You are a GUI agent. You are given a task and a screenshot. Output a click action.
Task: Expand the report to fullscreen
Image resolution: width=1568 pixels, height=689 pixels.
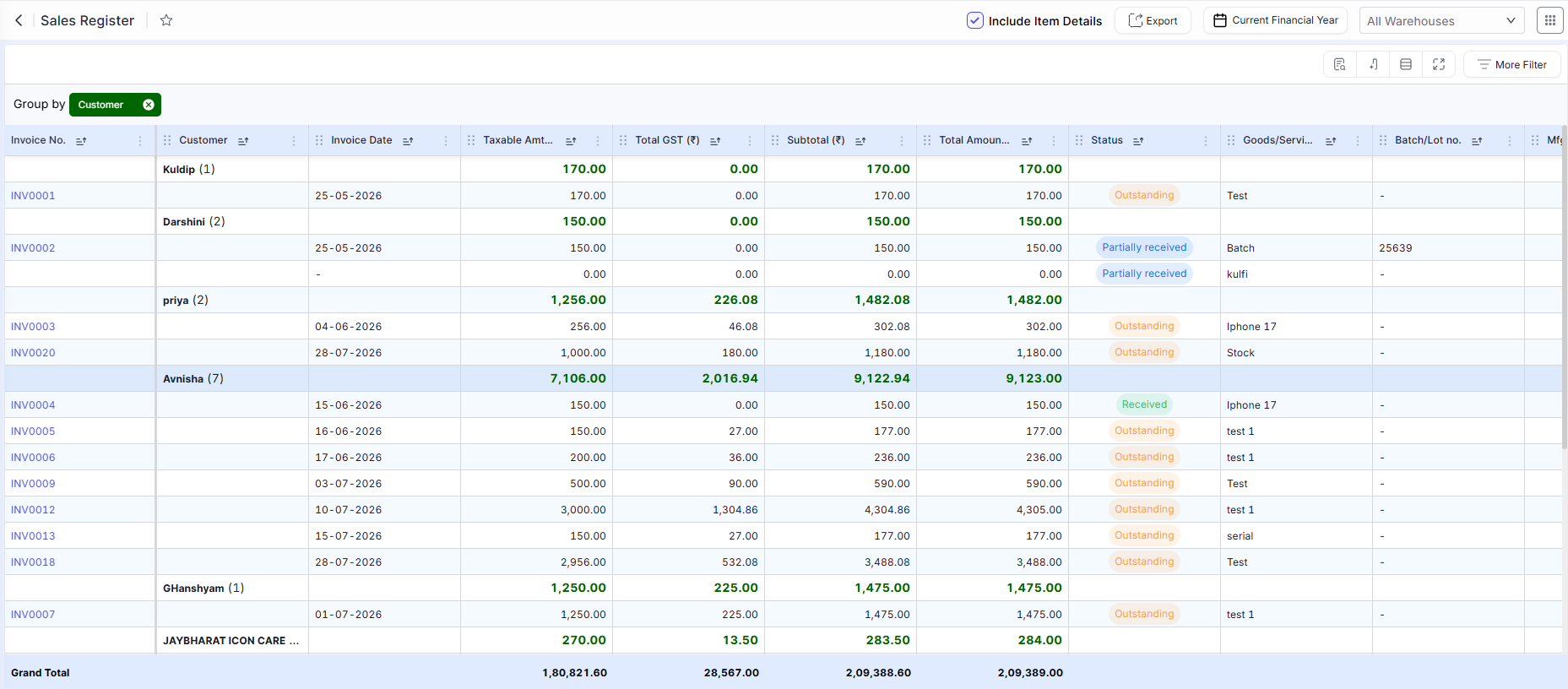[1439, 64]
